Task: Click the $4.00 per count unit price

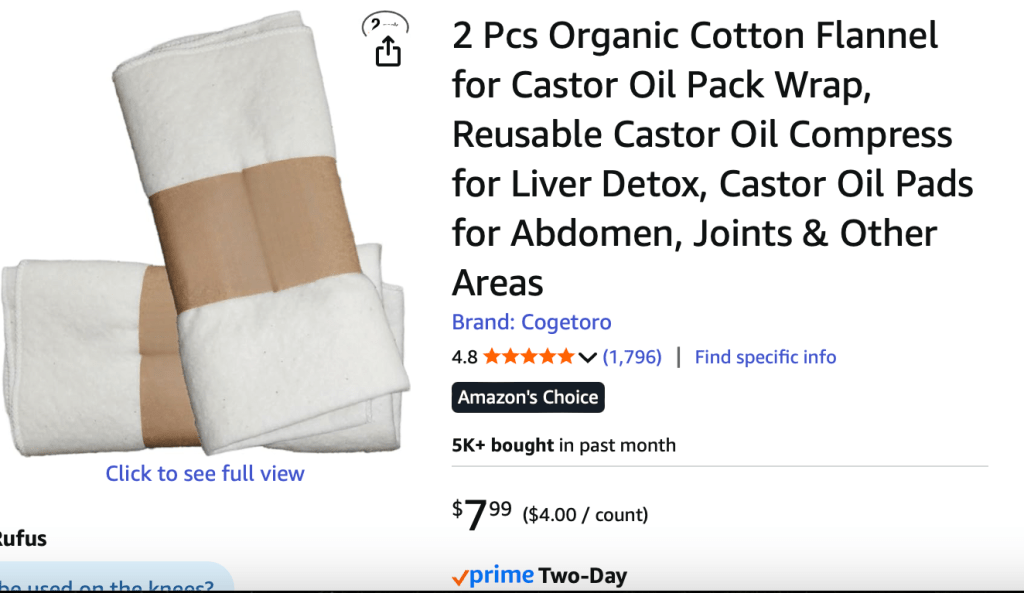Action: 585,515
